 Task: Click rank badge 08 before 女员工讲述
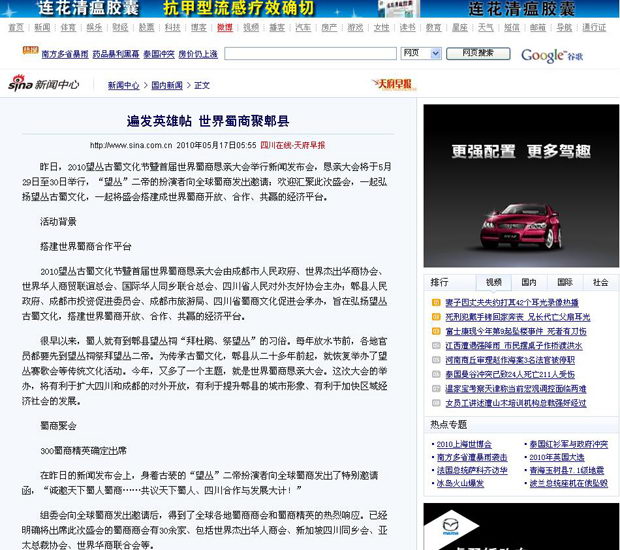(x=436, y=403)
